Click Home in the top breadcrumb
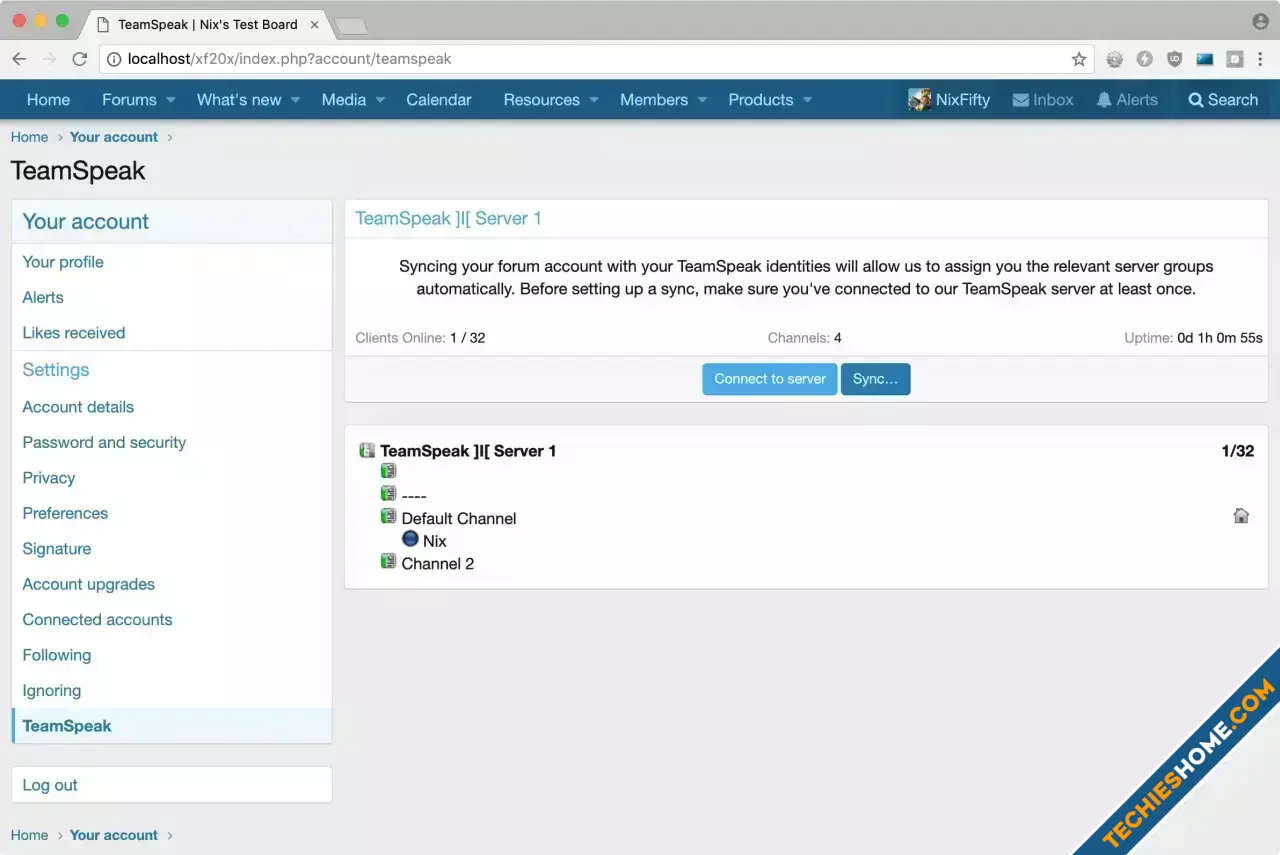 tap(29, 137)
